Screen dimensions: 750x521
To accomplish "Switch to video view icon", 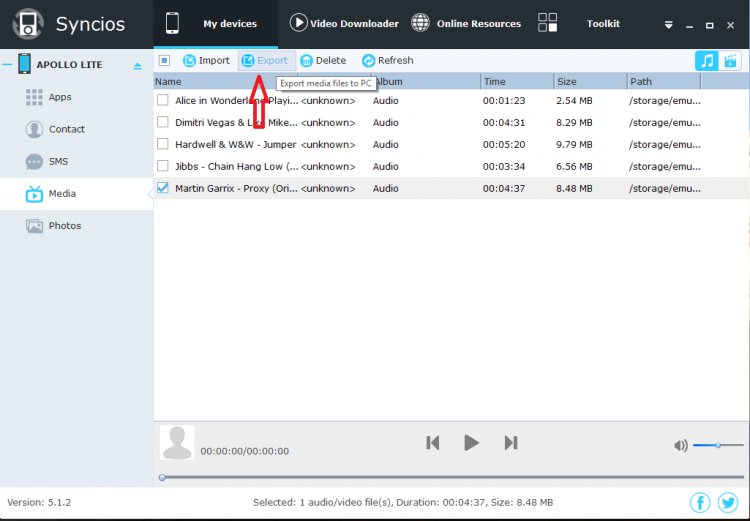I will point(732,61).
